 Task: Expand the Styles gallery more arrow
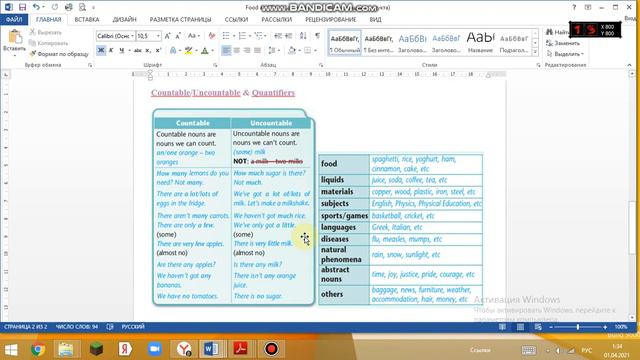[535, 52]
